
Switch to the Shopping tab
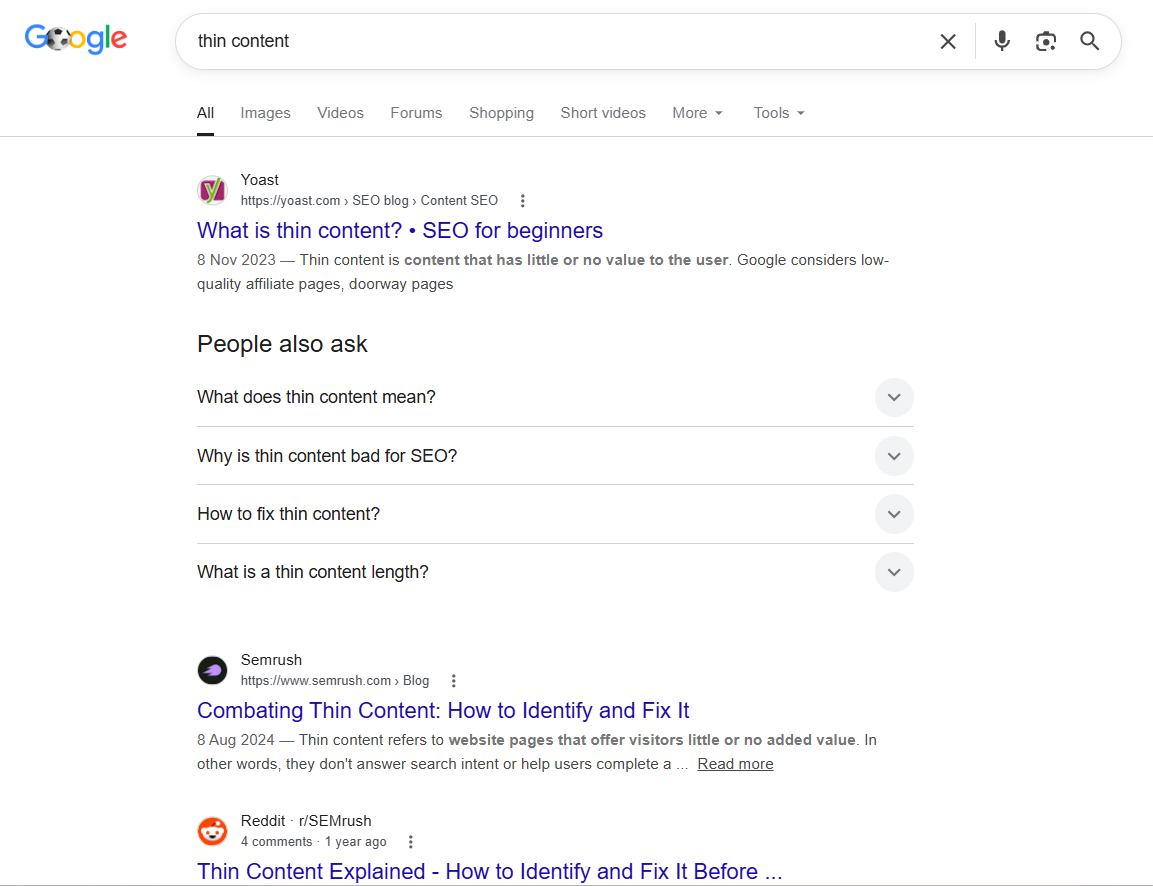pos(501,113)
